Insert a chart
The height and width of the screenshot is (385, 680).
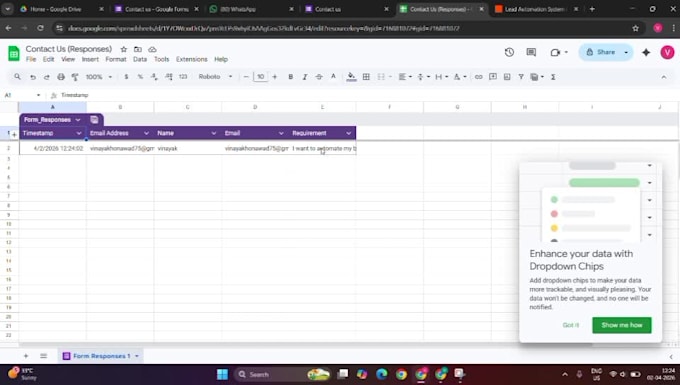pyautogui.click(x=507, y=77)
